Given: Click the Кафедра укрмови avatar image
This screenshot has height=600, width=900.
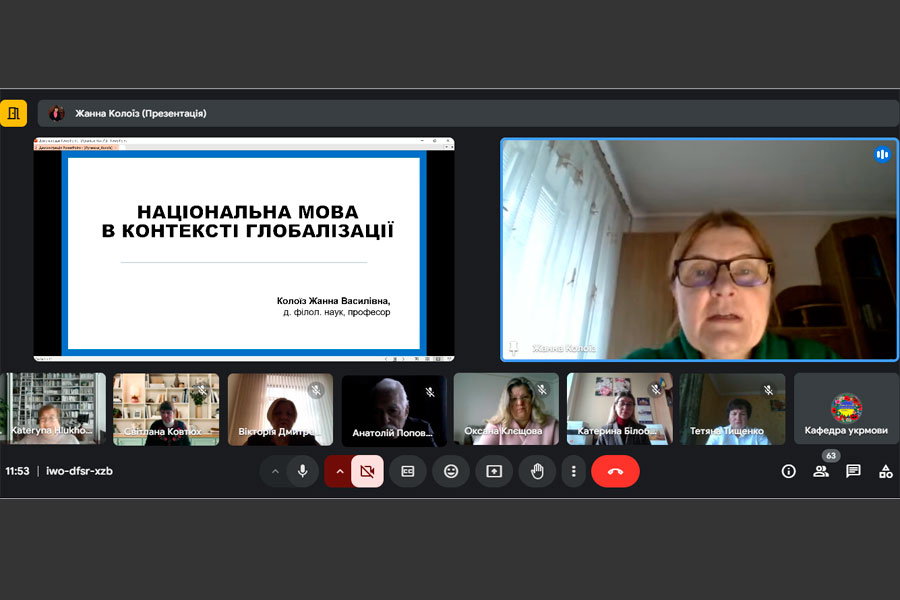Looking at the screenshot, I should (846, 408).
